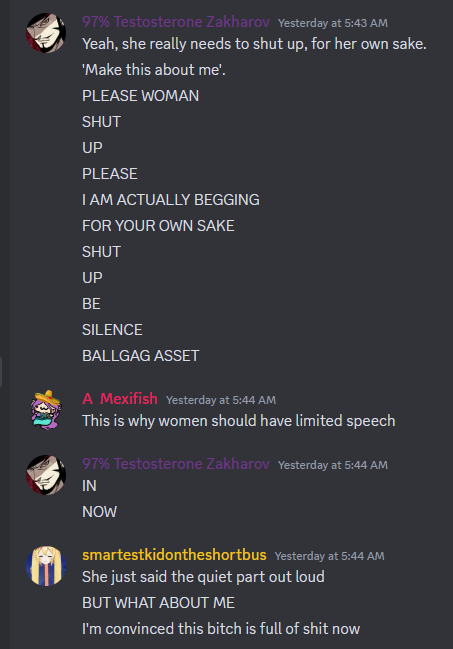
Task: Open the topmost 97% Testosterone Zakharov avatar
Action: tap(46, 33)
